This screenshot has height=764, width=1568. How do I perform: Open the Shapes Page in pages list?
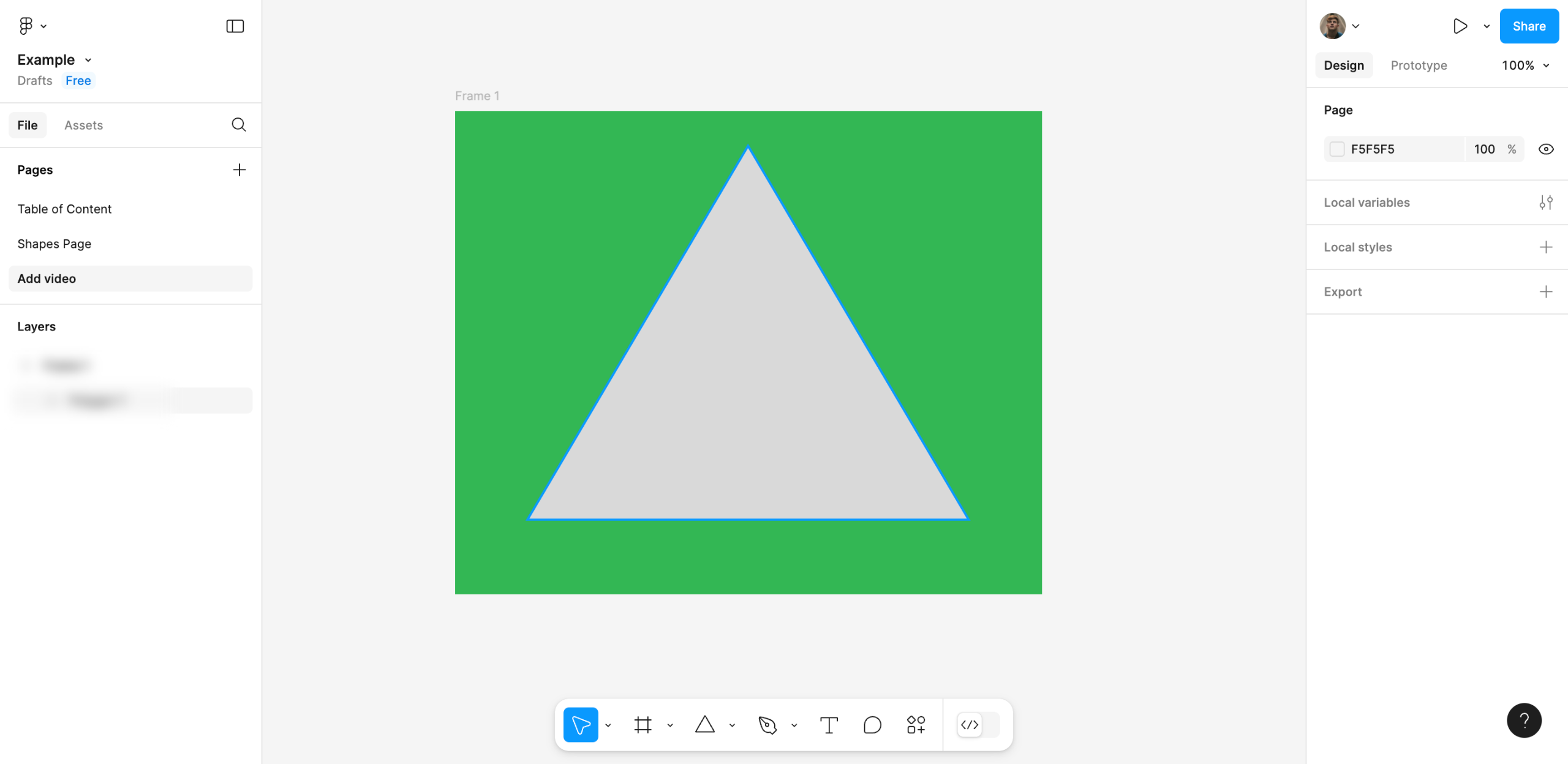coord(55,244)
